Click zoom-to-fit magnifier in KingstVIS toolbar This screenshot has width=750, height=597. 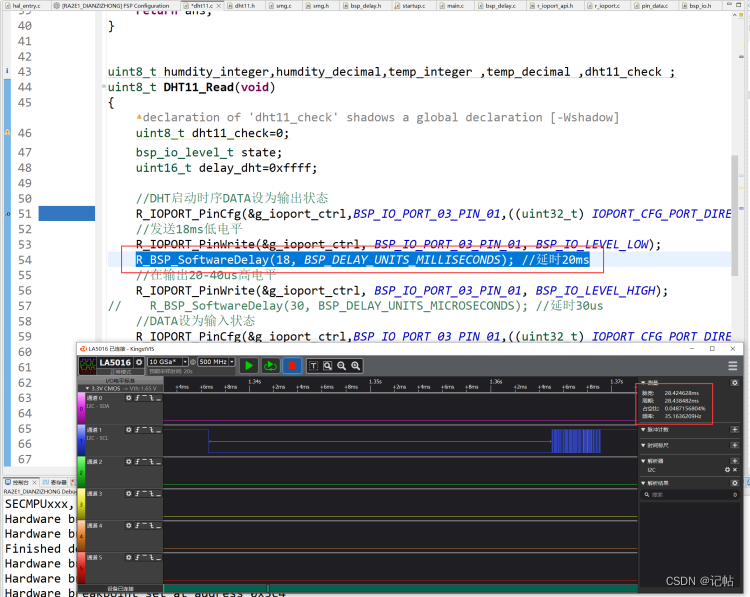pos(327,366)
